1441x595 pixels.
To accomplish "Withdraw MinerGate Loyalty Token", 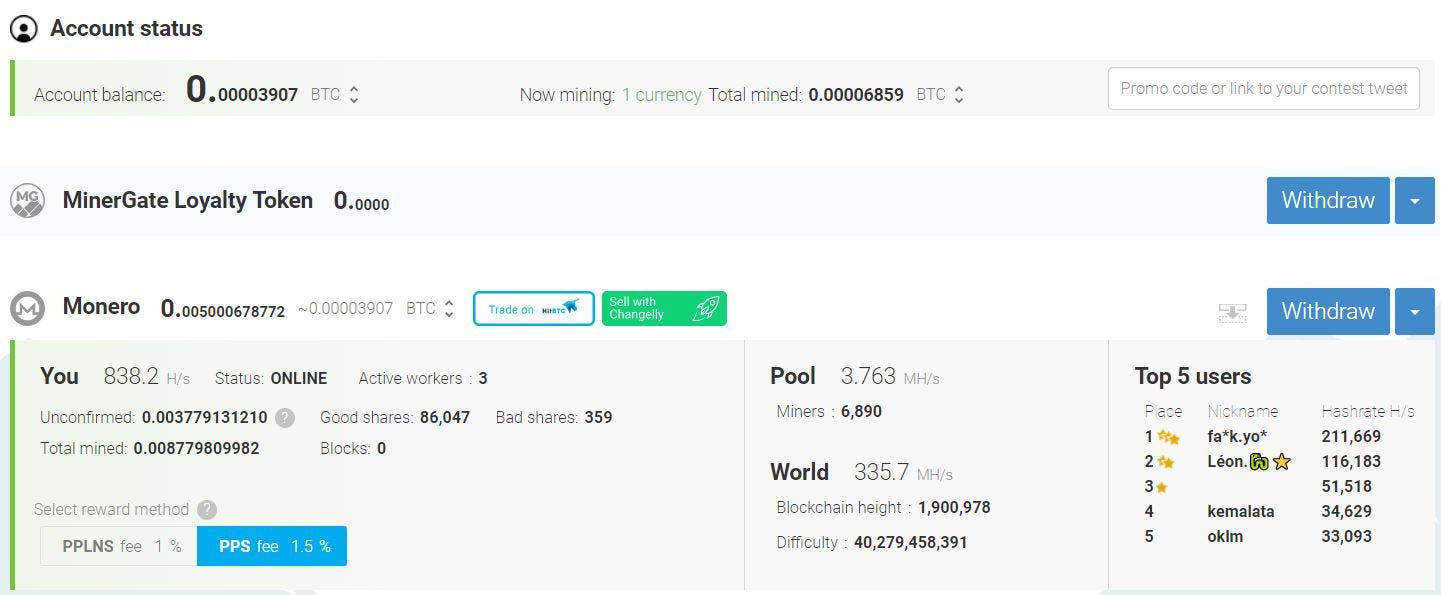I will pos(1328,201).
